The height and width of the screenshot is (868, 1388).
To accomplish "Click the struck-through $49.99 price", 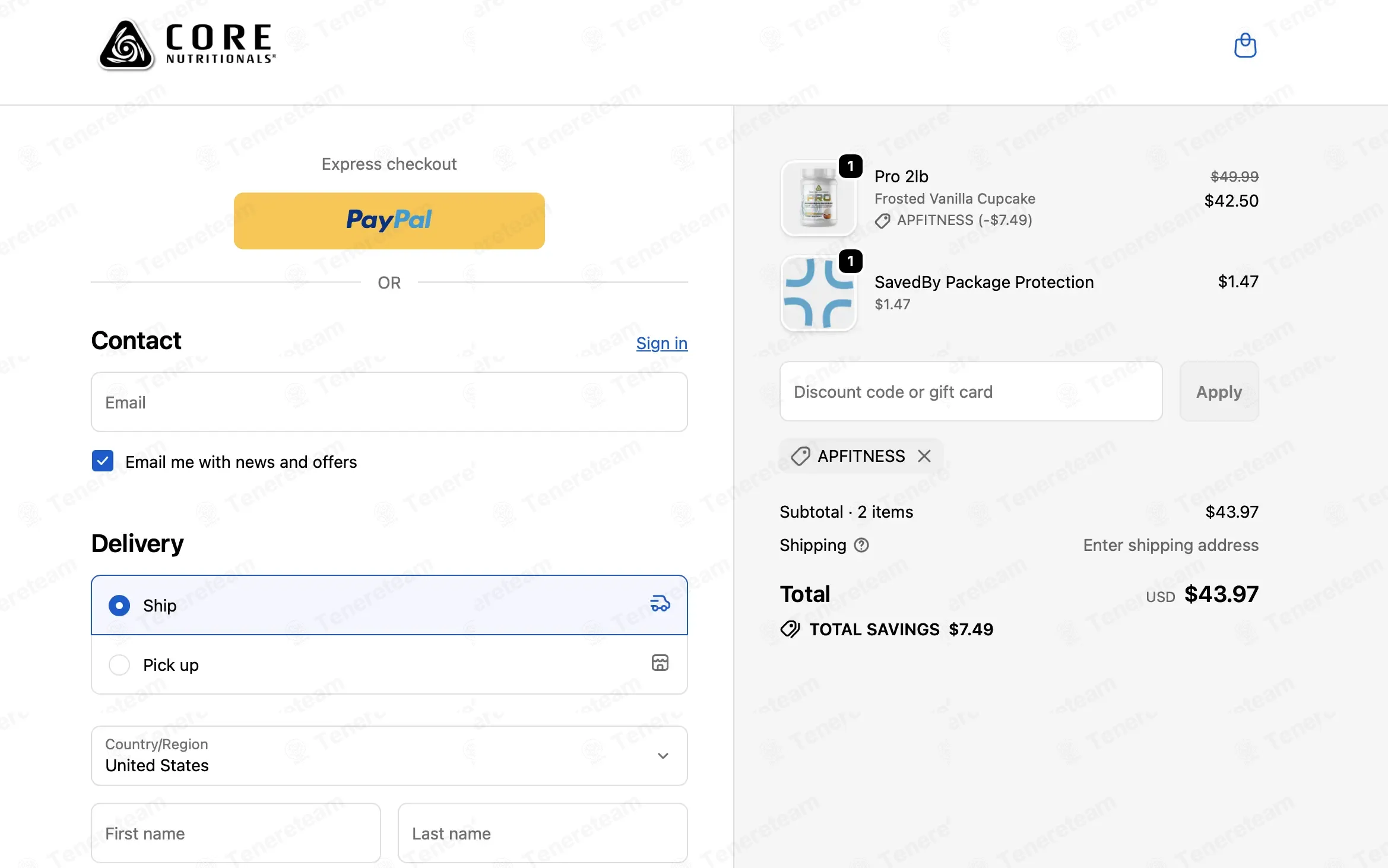I will pos(1234,176).
